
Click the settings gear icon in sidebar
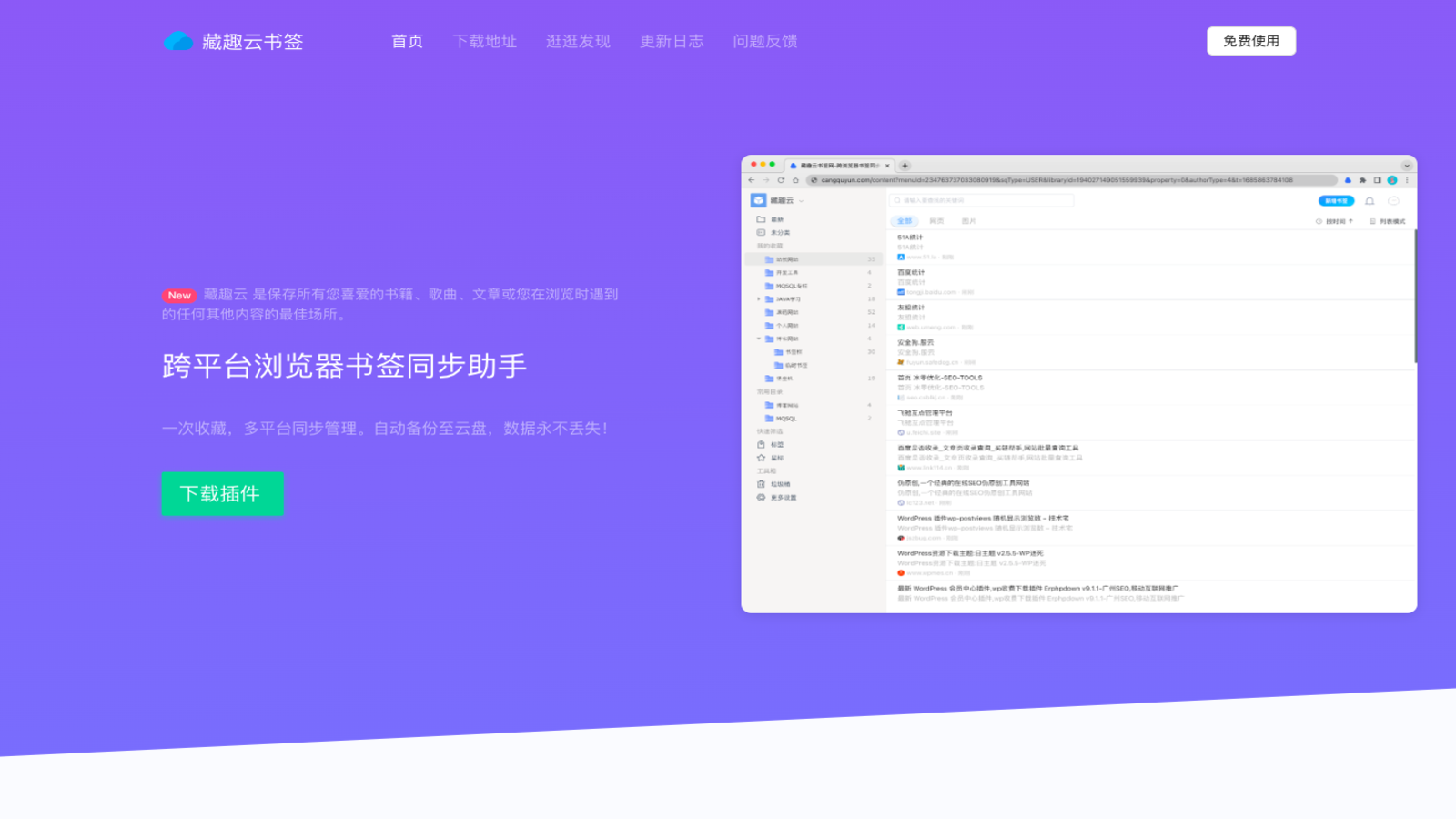click(x=761, y=498)
